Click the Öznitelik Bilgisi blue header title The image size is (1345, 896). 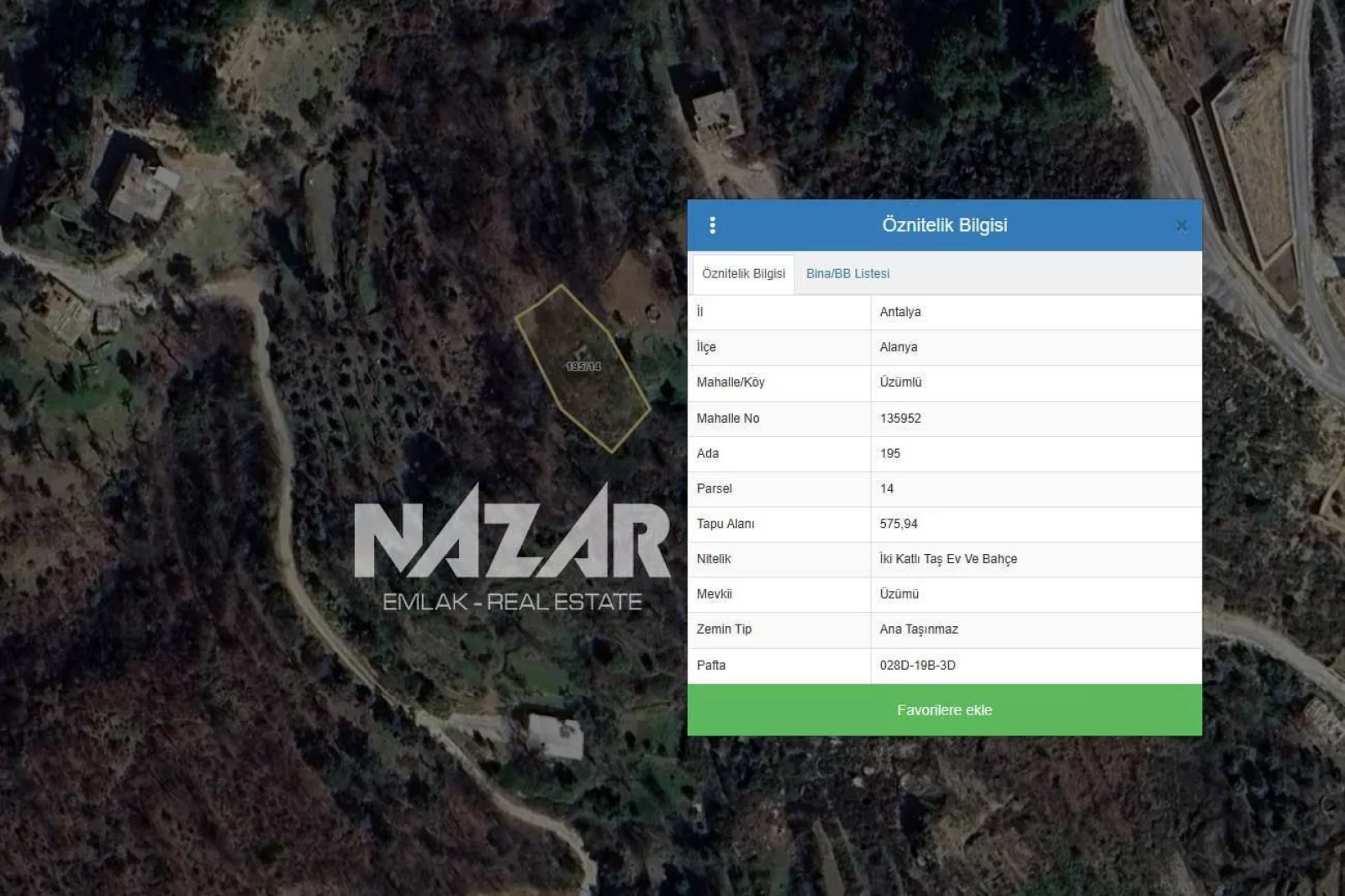coord(944,225)
